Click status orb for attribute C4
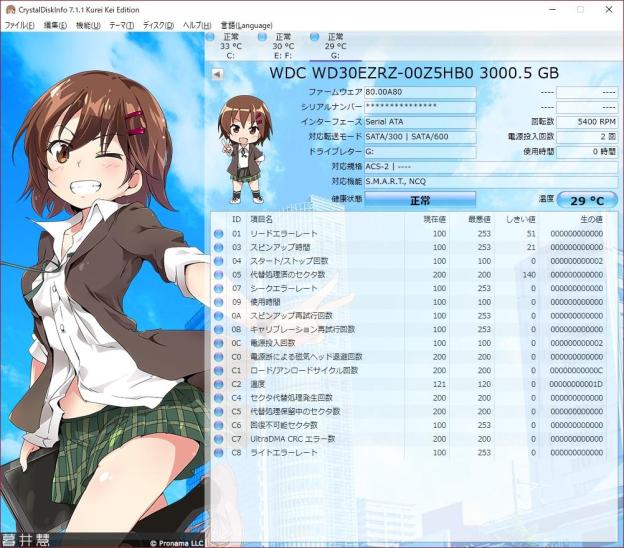This screenshot has height=548, width=624. click(x=218, y=398)
